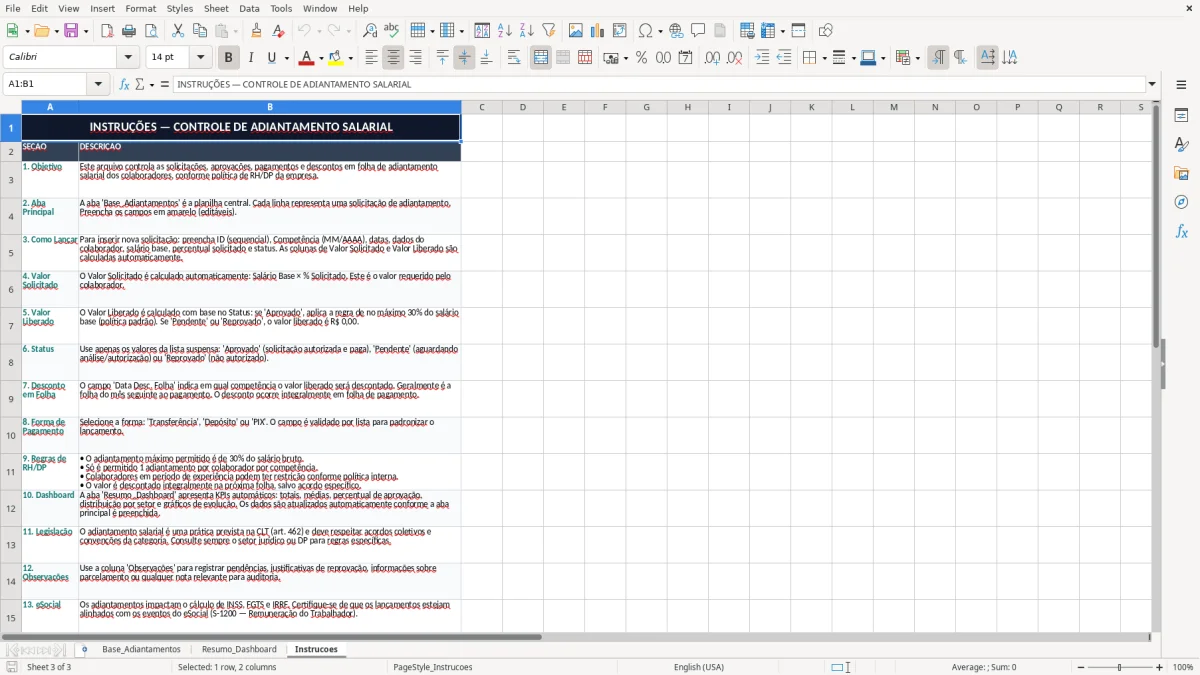
Task: Switch to Resumo_Dashboard sheet tab
Action: pos(239,649)
